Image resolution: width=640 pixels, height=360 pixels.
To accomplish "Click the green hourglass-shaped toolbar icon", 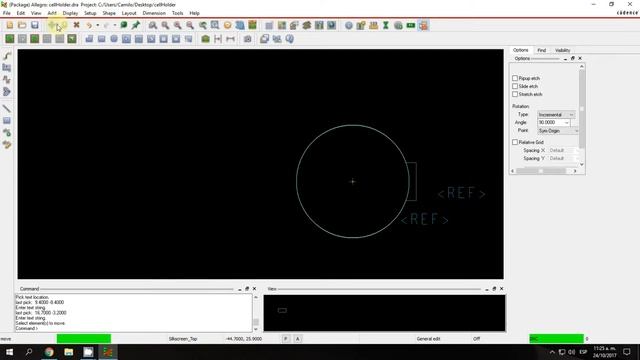I will [x=386, y=25].
